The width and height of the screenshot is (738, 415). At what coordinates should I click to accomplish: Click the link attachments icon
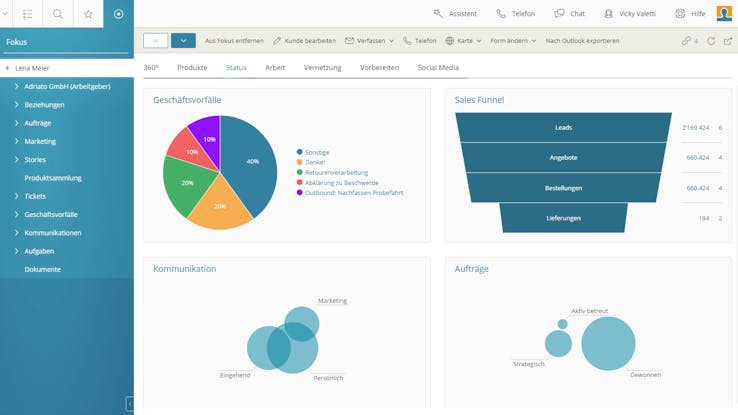click(x=689, y=41)
